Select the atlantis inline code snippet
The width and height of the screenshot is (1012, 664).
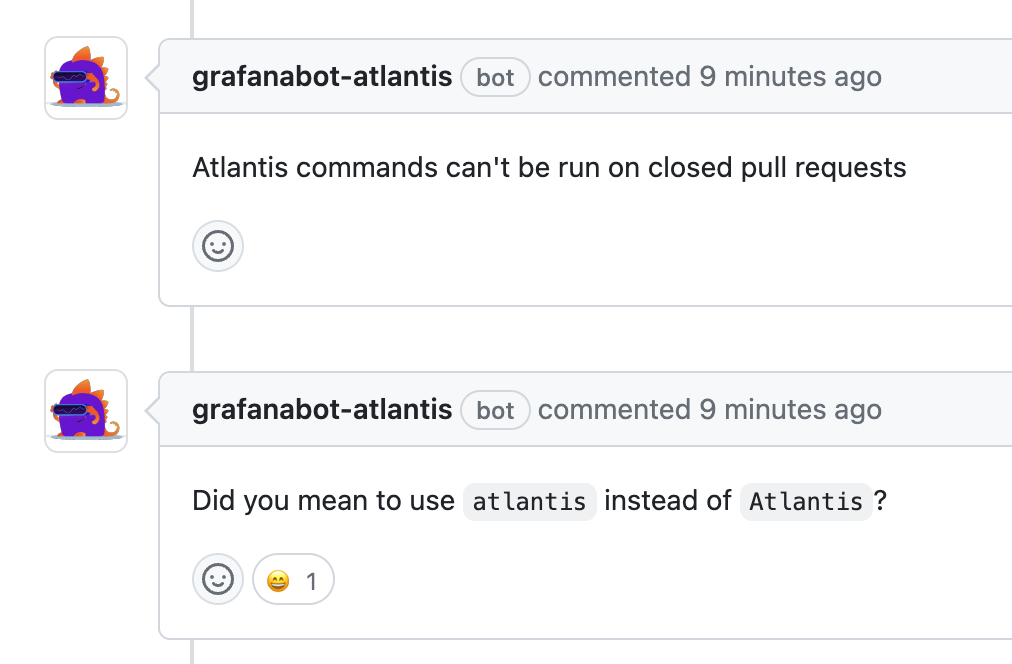[529, 502]
